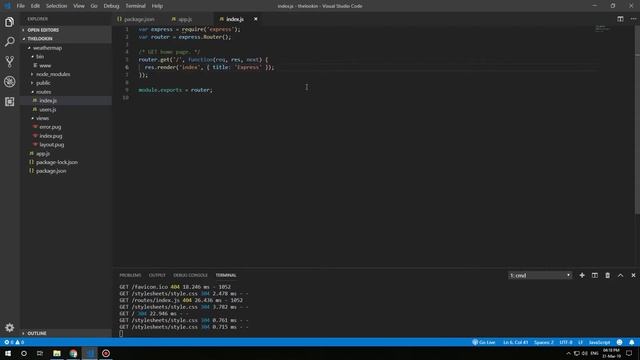640x360 pixels.
Task: Select the terminal dropdown showing 1: cmd
Action: pos(540,276)
